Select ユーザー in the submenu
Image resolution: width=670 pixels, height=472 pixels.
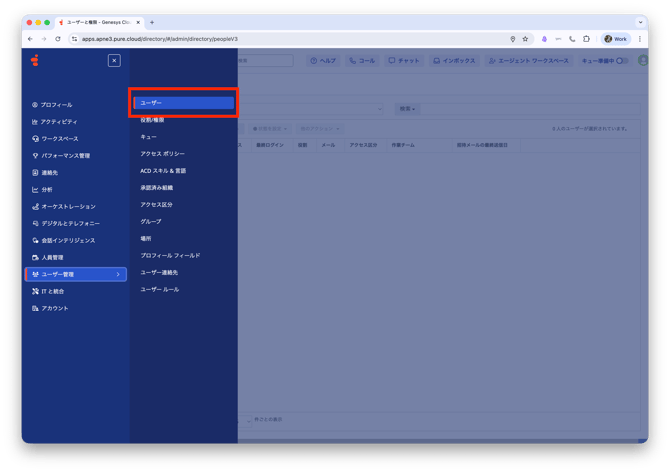(184, 103)
